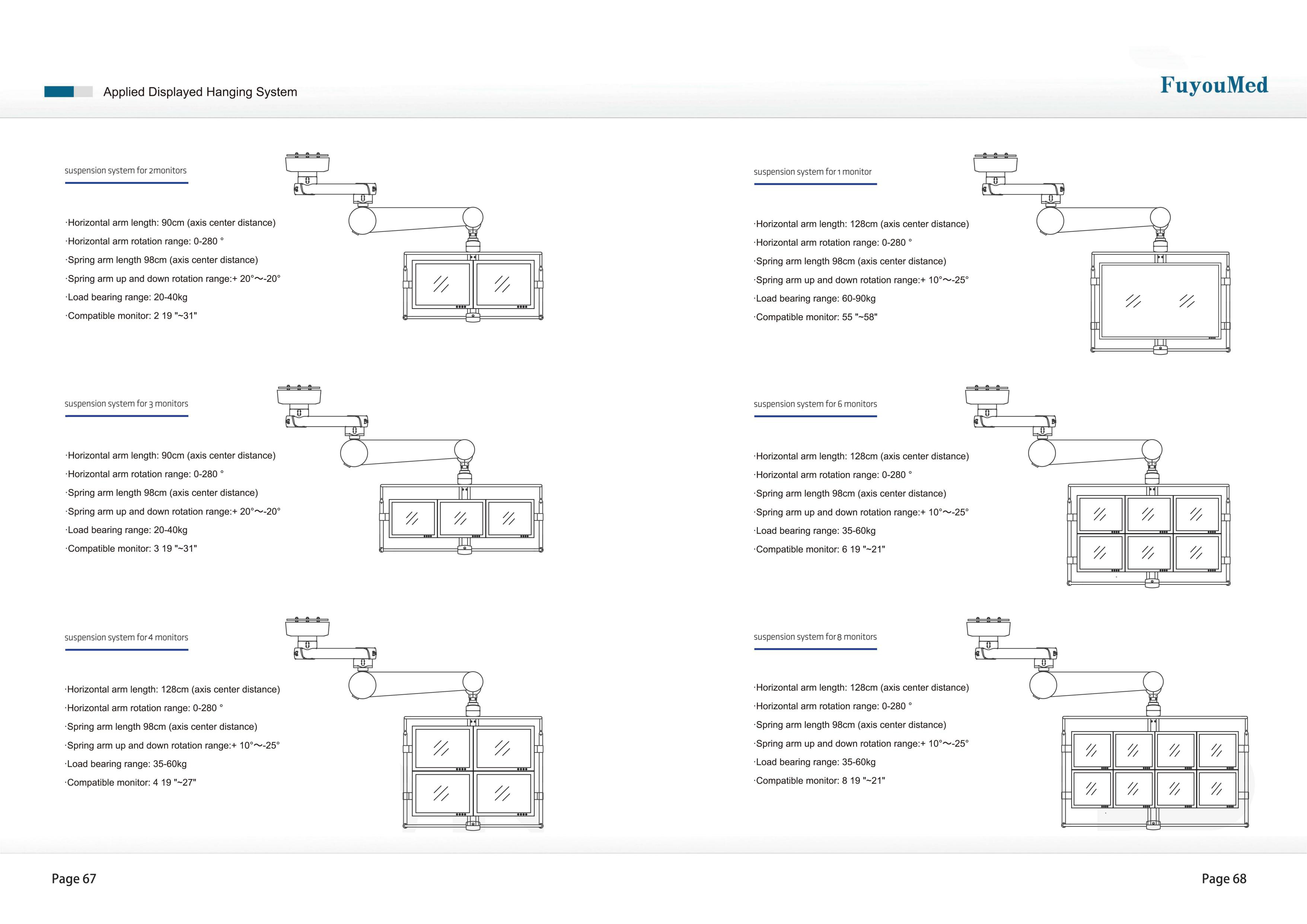This screenshot has height=924, width=1307.
Task: Click the blue square beside the page title
Action: tap(59, 92)
